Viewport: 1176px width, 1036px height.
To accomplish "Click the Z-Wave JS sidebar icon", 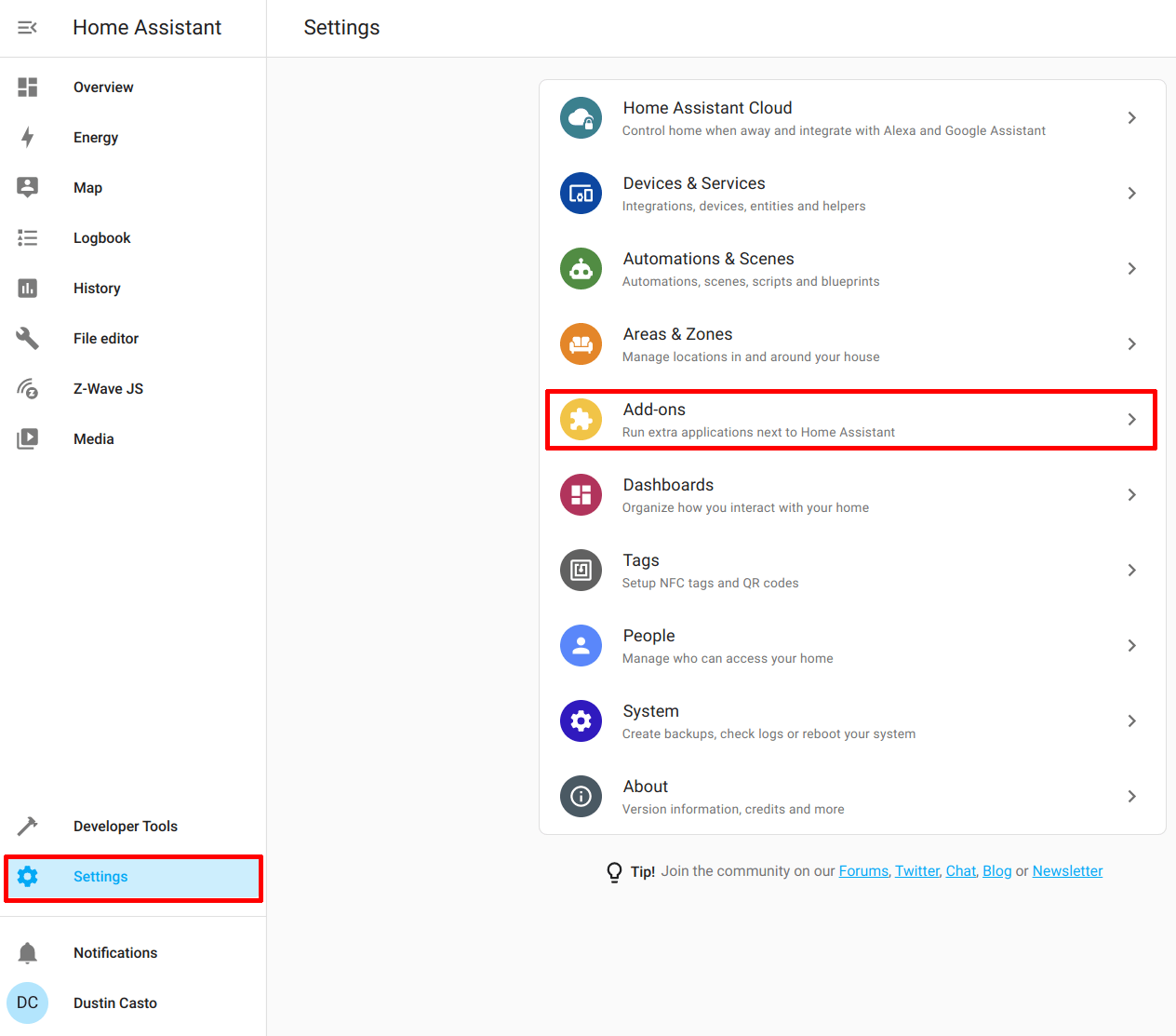I will click(x=27, y=388).
